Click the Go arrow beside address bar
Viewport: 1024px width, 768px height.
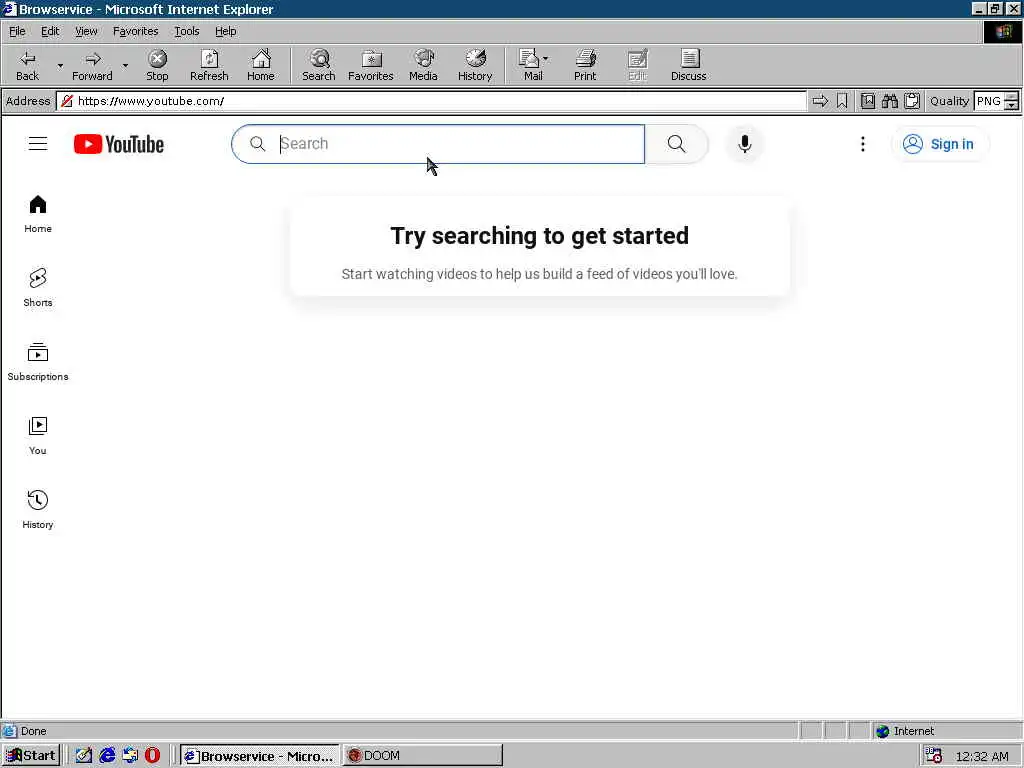tap(820, 101)
